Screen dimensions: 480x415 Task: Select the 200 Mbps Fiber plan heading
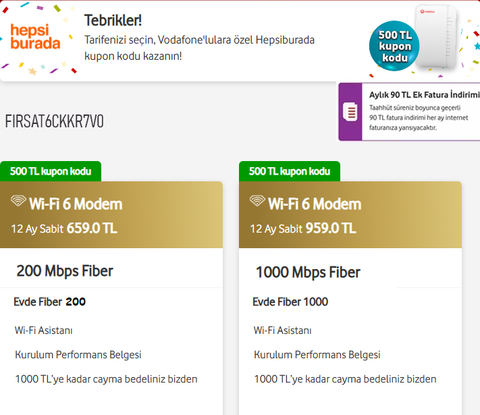(x=65, y=271)
